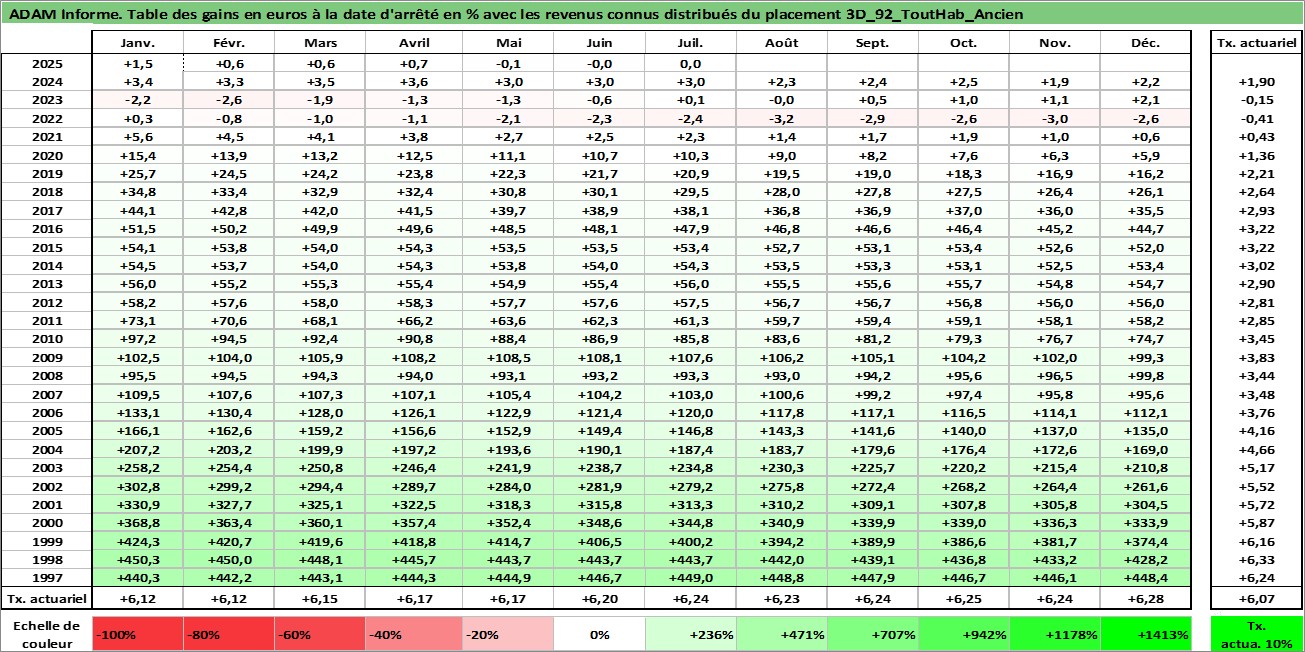
Task: Select the Nov. column header
Action: click(1054, 43)
